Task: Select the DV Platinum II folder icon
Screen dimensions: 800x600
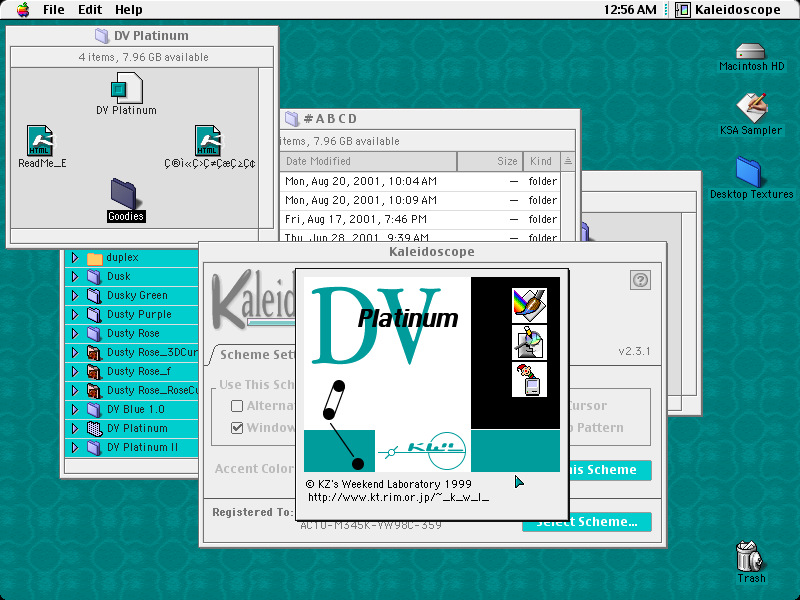Action: [94, 447]
